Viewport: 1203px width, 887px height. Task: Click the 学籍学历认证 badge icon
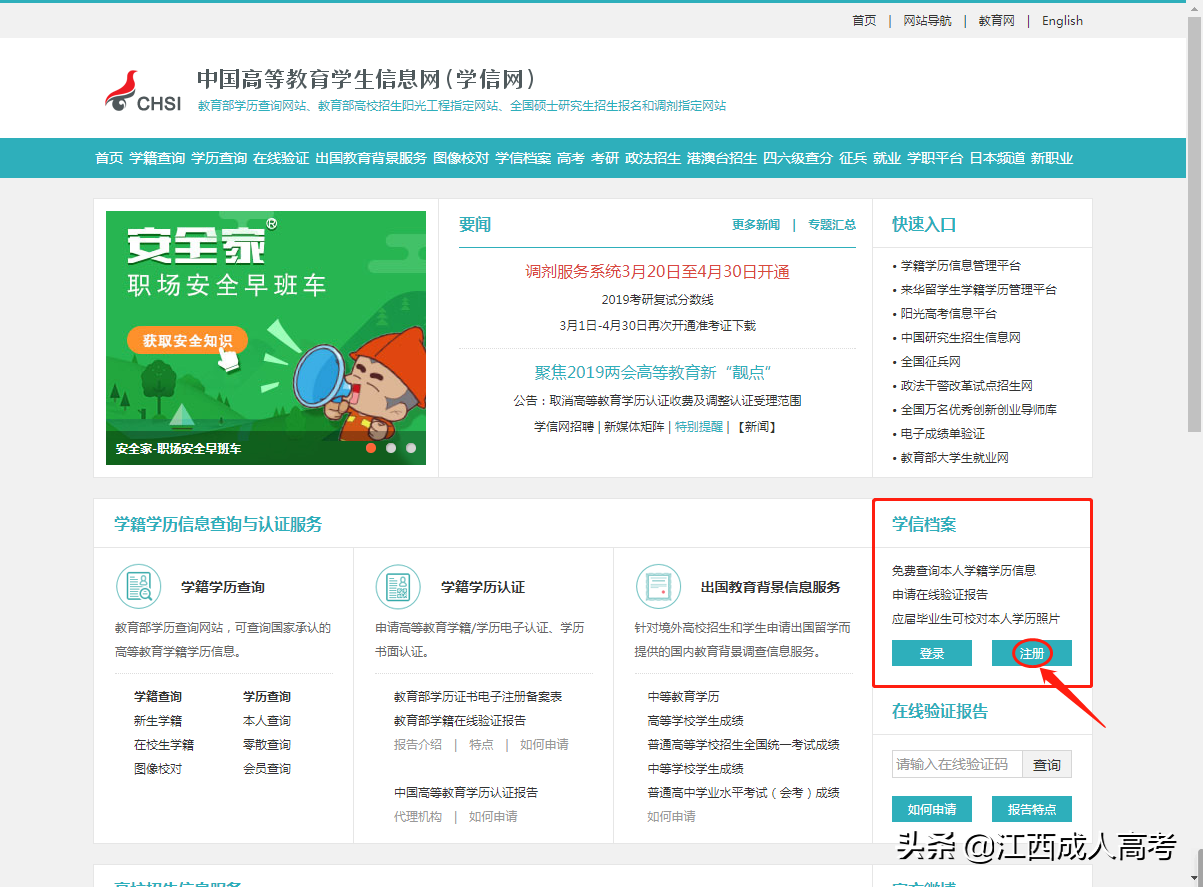tap(399, 587)
